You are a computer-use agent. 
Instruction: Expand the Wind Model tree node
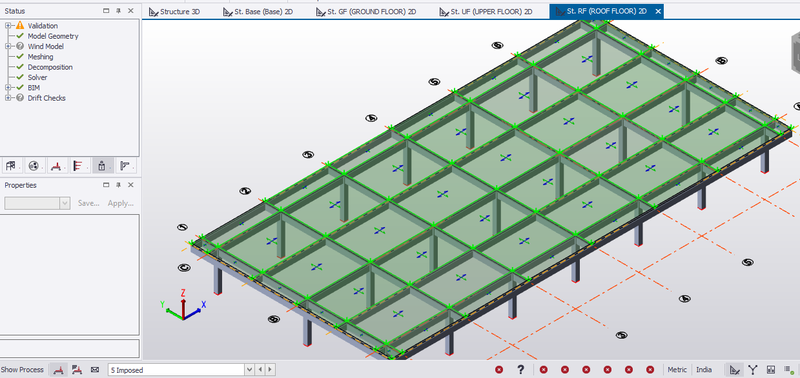point(8,46)
